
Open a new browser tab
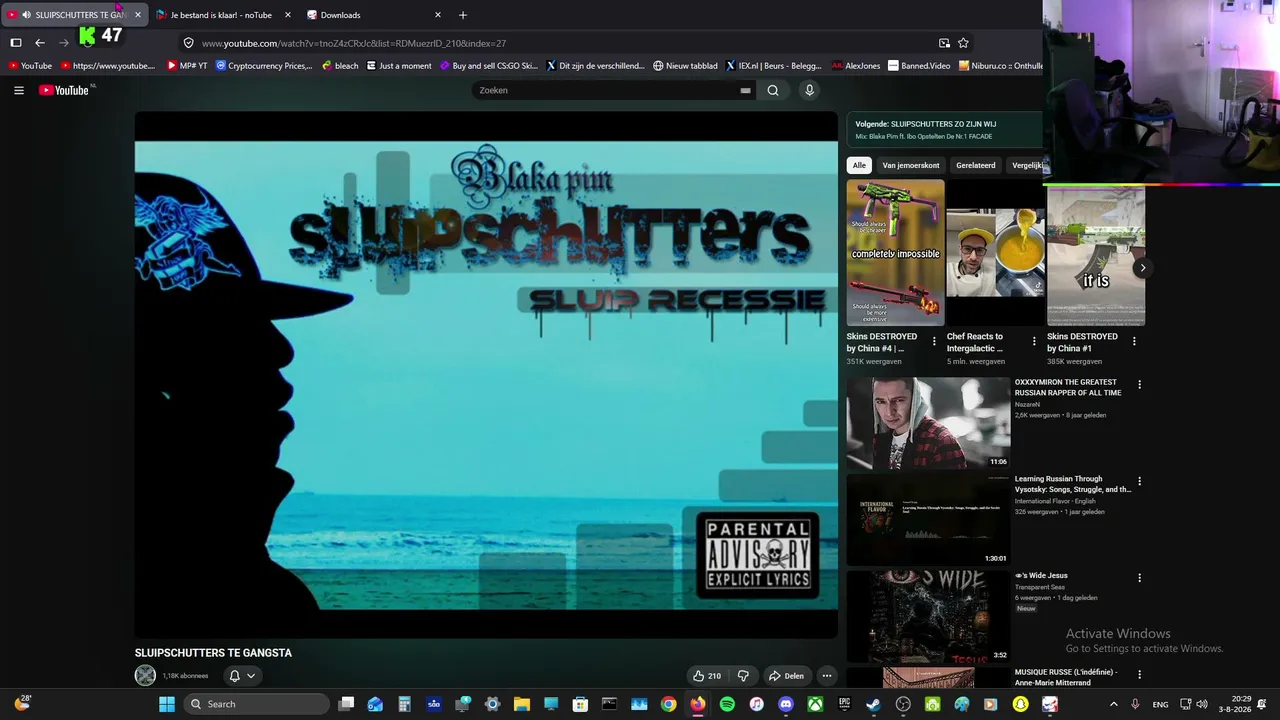click(x=463, y=15)
